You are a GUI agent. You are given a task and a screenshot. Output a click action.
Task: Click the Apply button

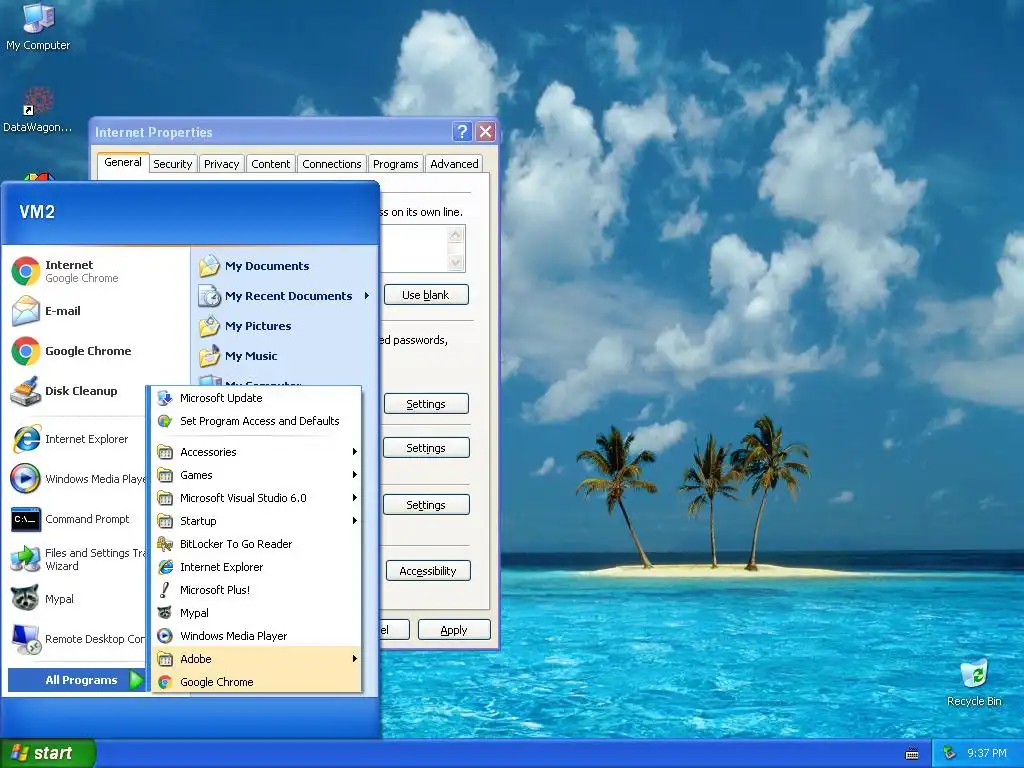click(x=454, y=630)
